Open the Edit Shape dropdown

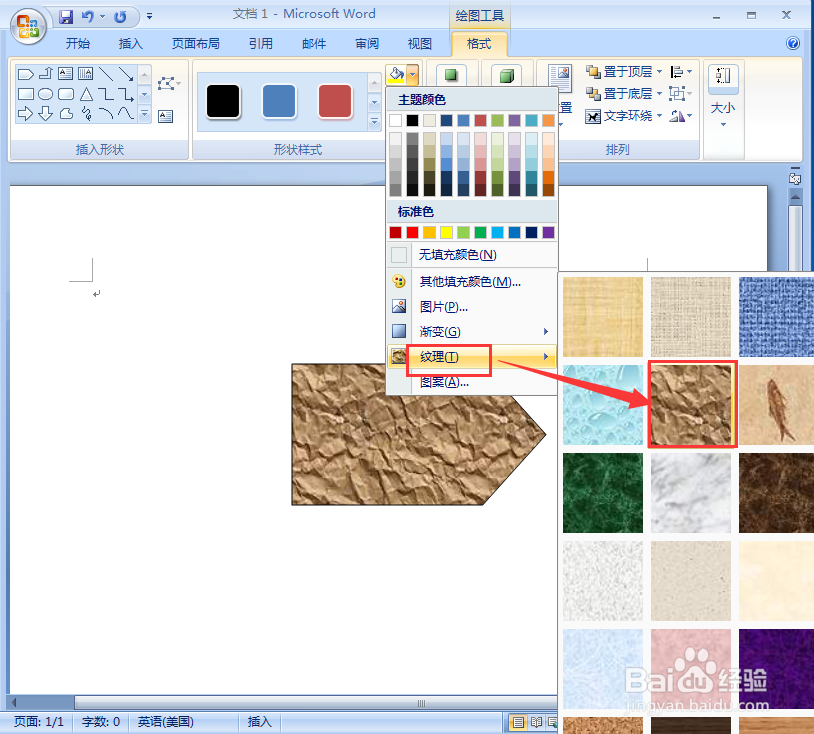pyautogui.click(x=169, y=84)
